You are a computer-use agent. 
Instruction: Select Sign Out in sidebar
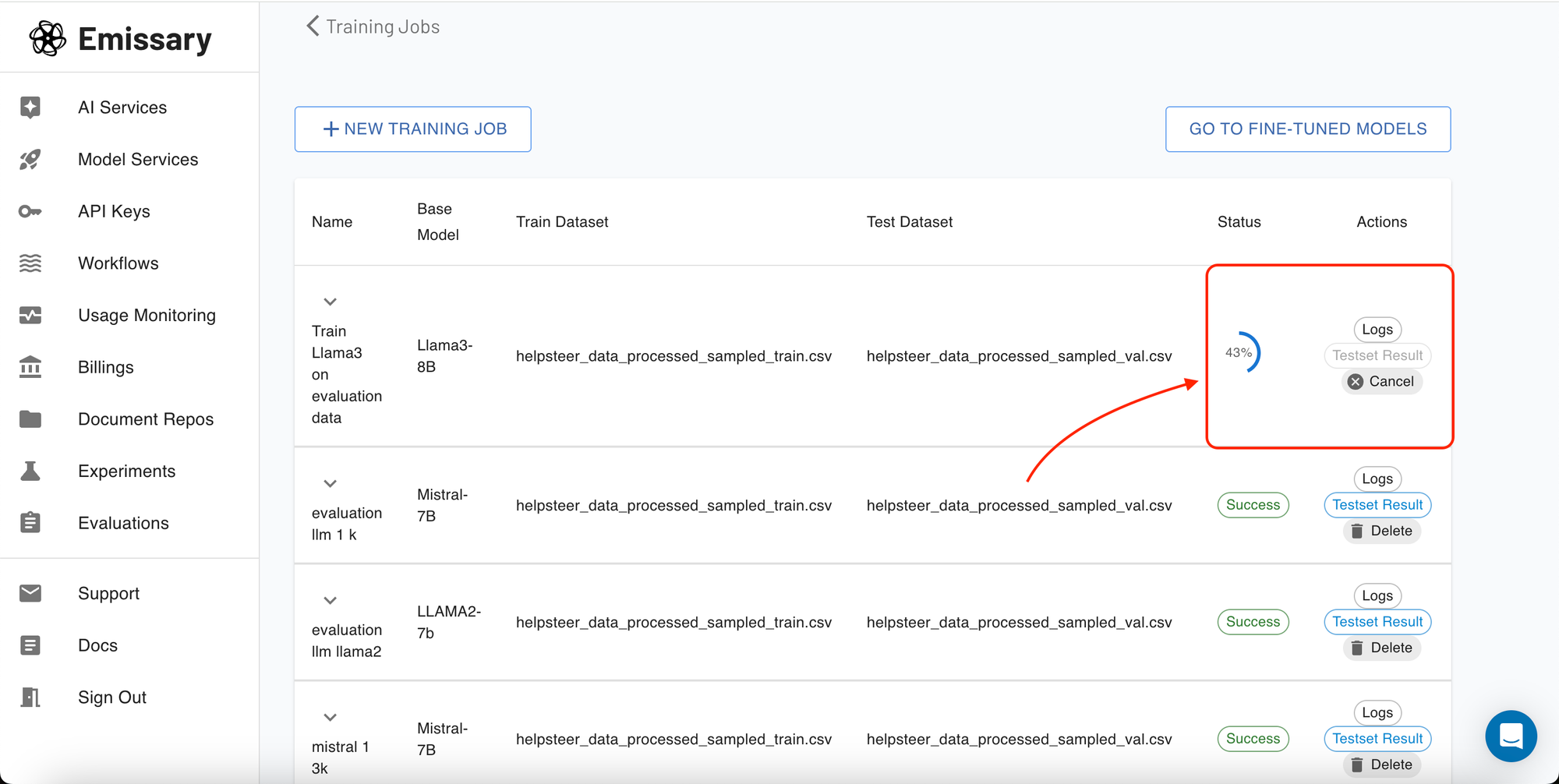pyautogui.click(x=129, y=697)
